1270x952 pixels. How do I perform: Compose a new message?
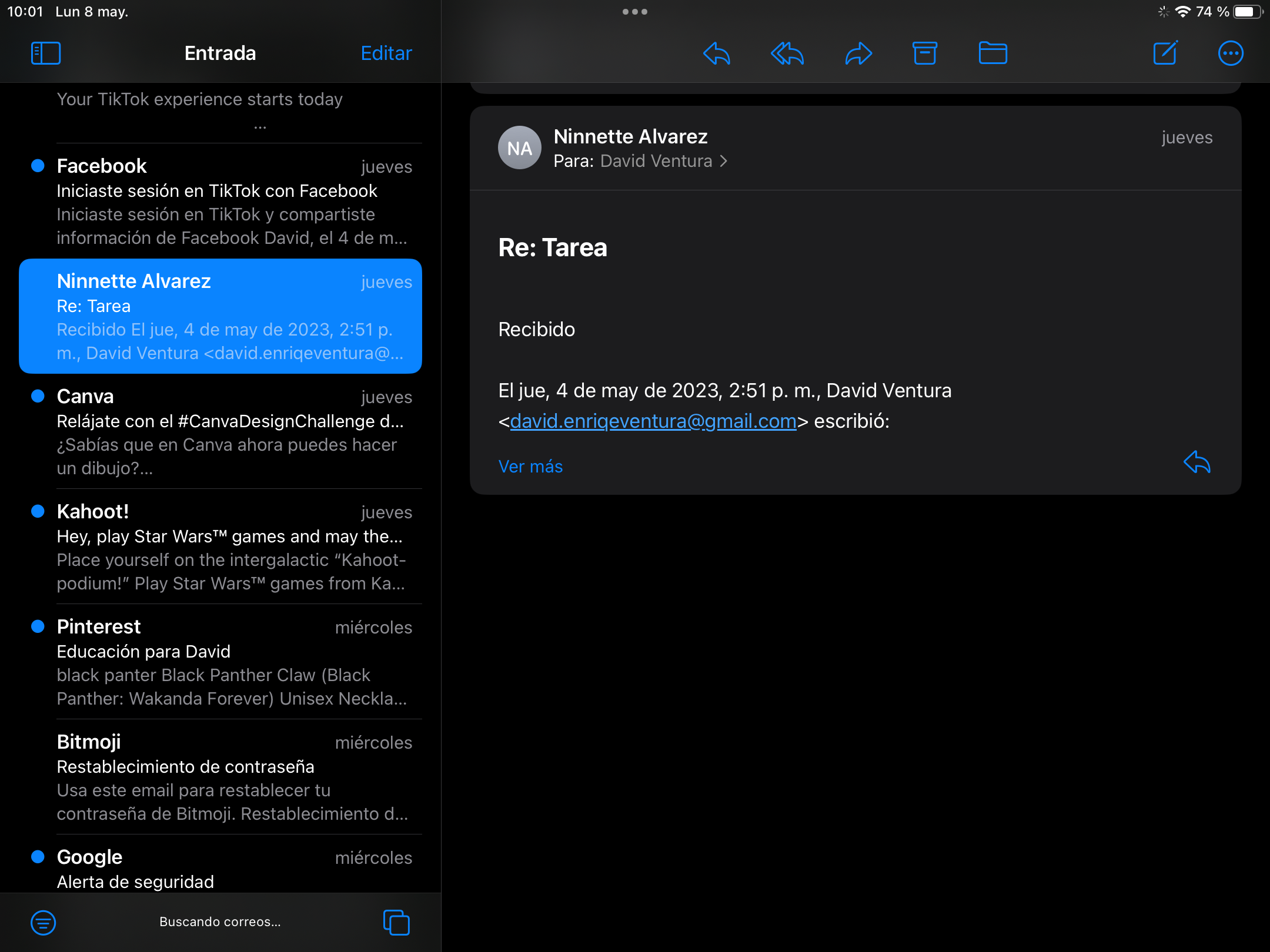coord(1165,53)
